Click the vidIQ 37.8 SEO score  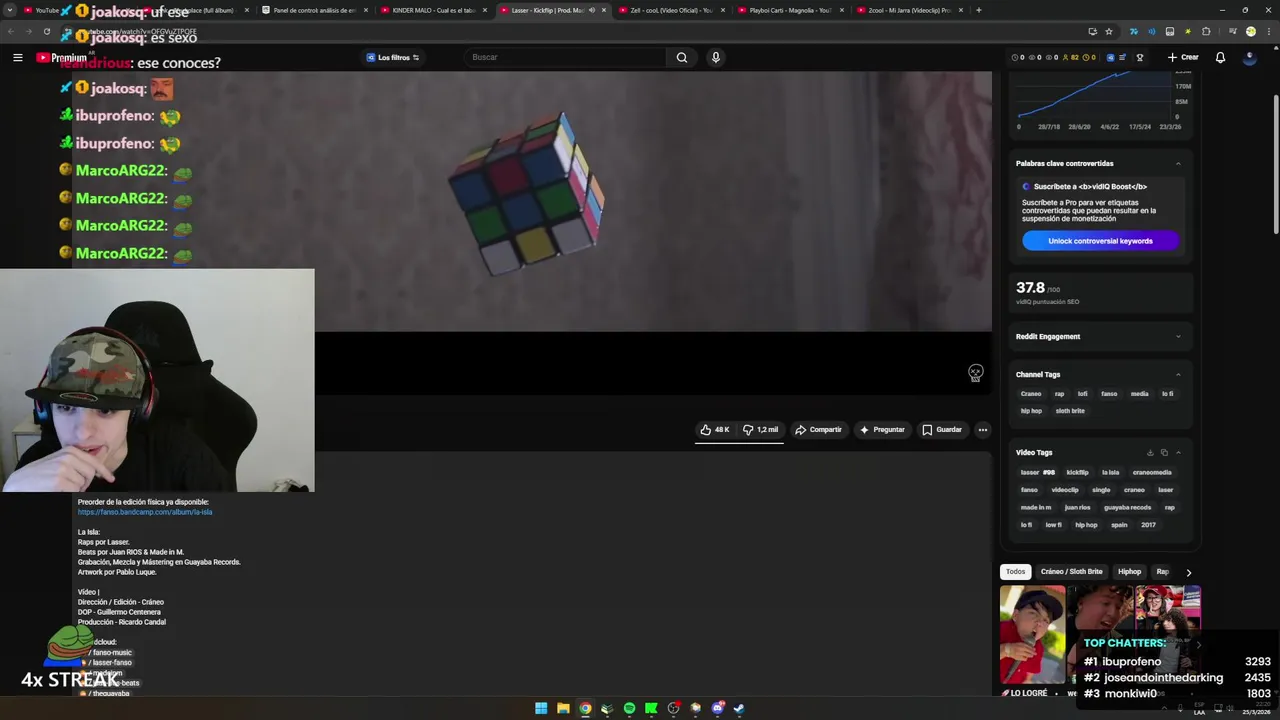point(1030,288)
